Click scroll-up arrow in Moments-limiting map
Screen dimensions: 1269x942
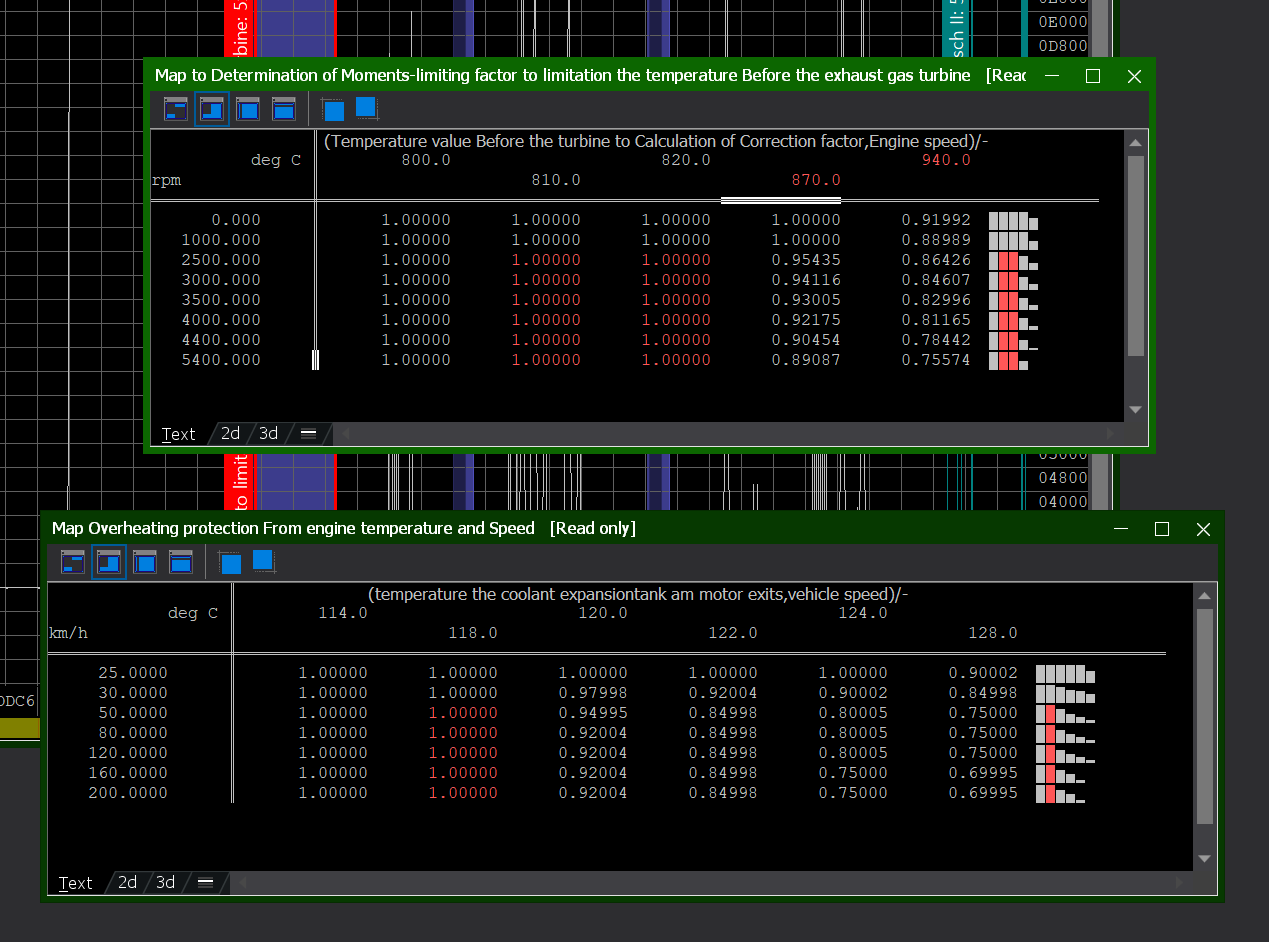[1135, 142]
